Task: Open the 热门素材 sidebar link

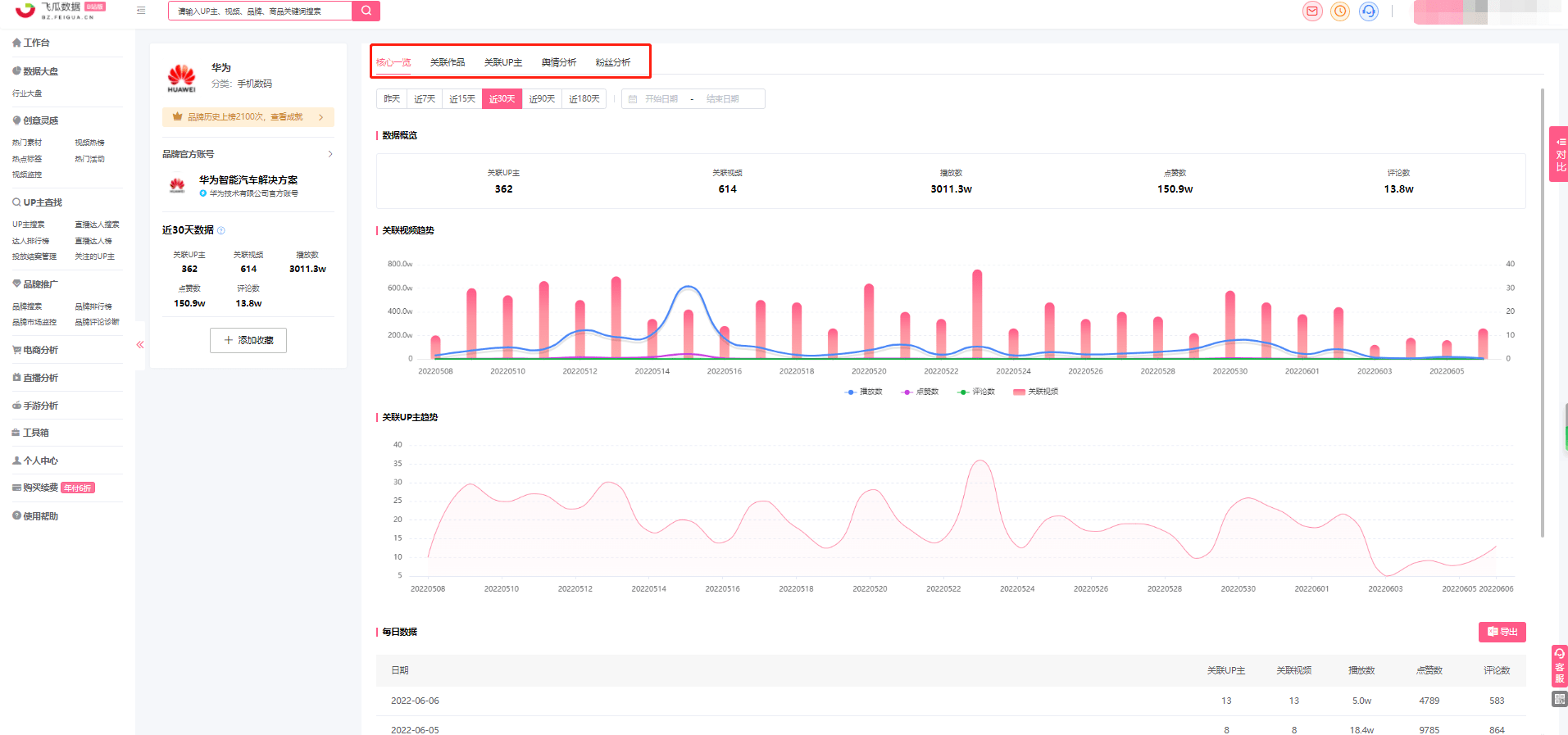Action: [27, 143]
